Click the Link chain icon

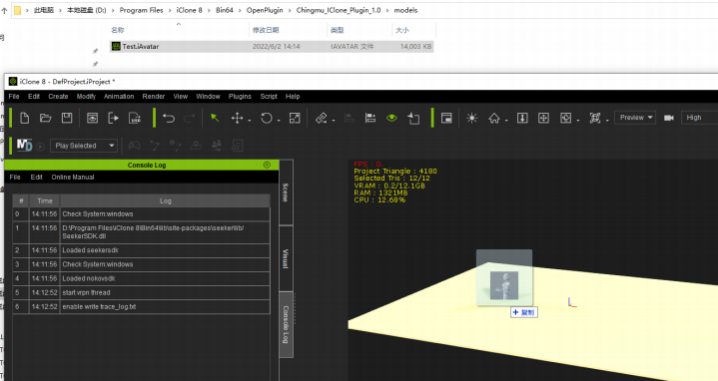click(321, 118)
